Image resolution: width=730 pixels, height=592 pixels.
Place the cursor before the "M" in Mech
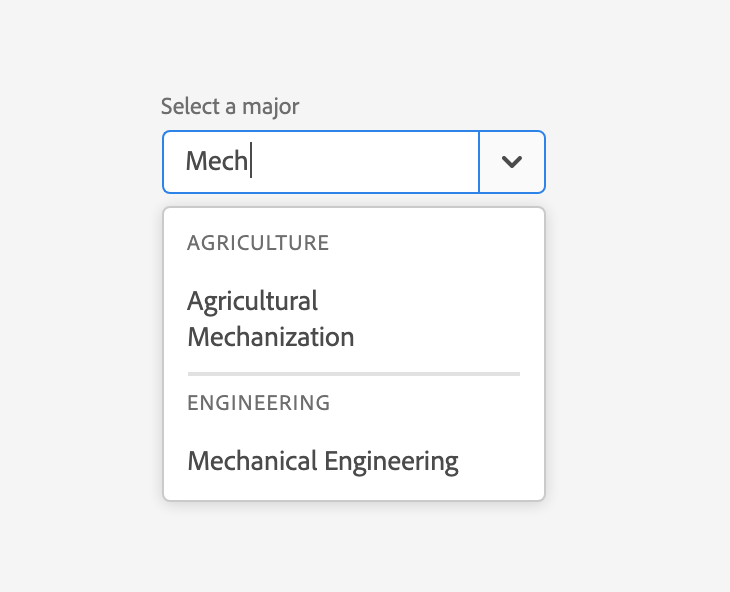187,161
